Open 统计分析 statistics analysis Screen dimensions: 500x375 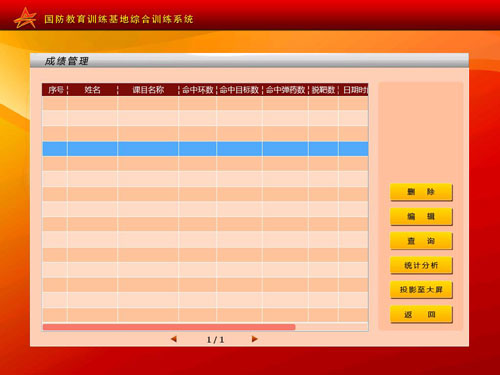(421, 265)
